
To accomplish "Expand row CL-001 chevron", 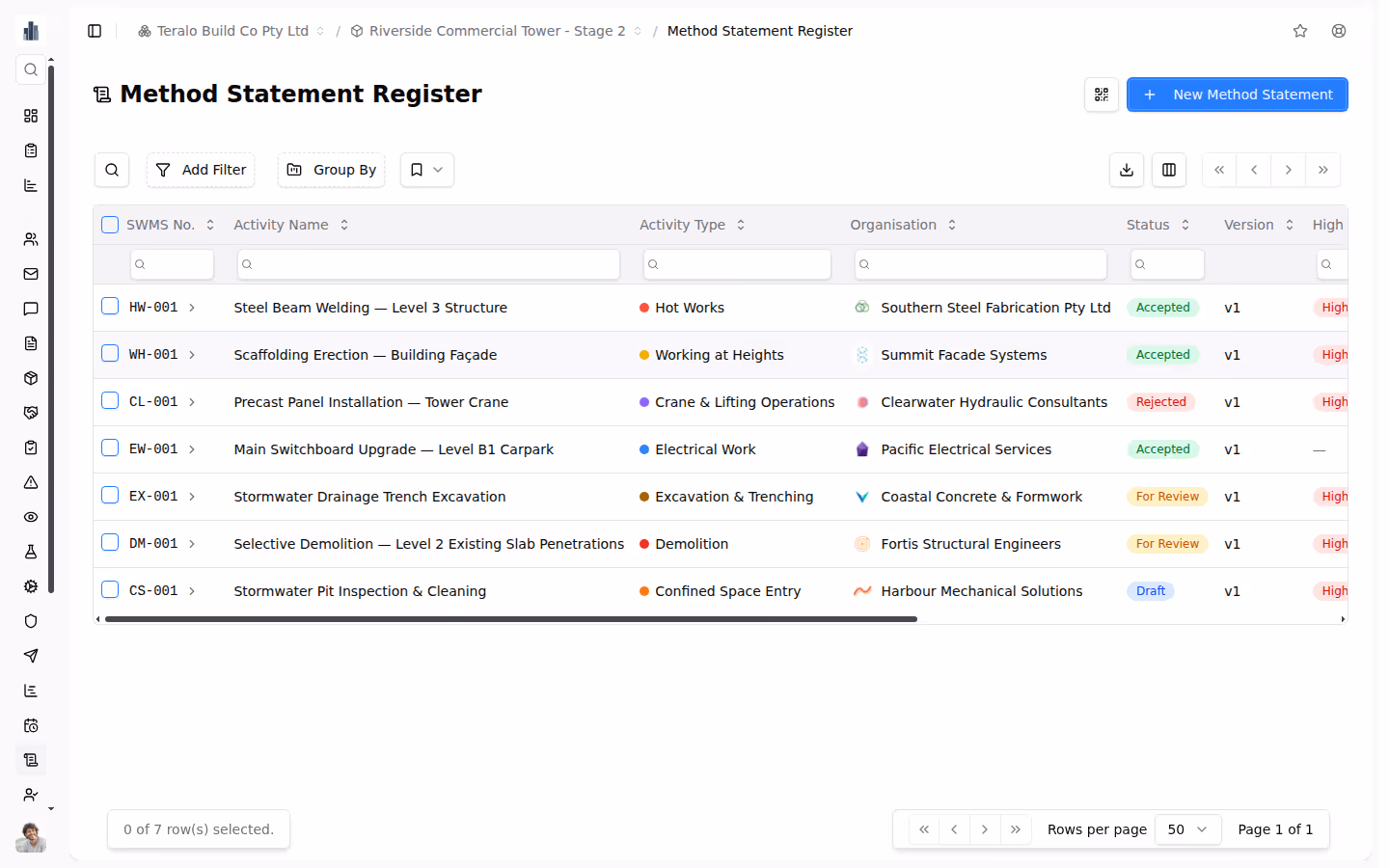I will tap(192, 402).
